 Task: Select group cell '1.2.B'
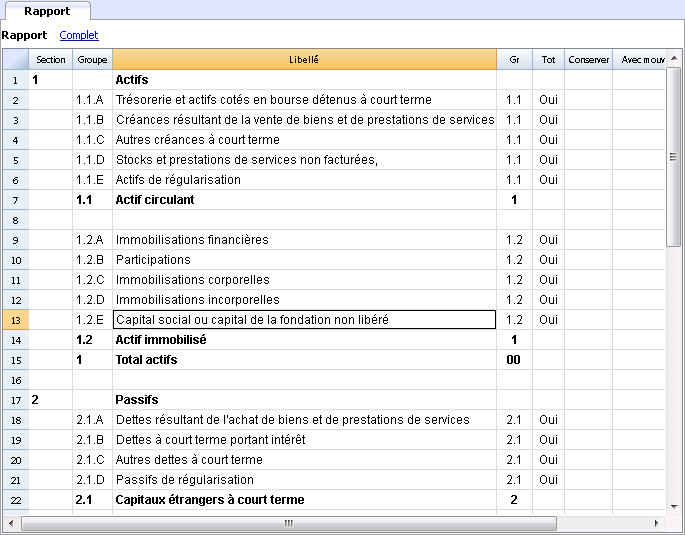coord(92,260)
